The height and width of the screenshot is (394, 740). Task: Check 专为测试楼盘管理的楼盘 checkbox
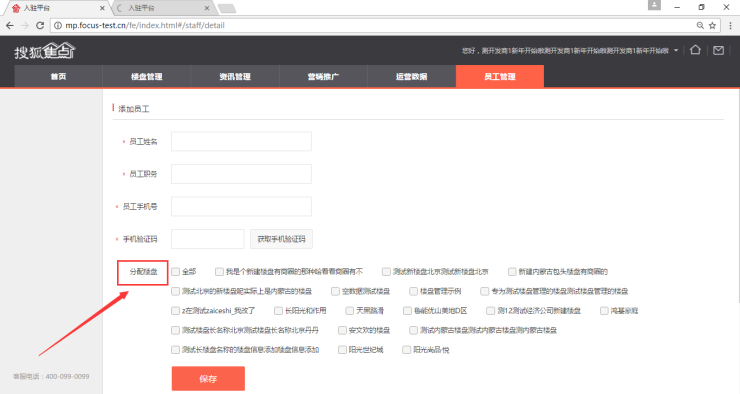[485, 292]
